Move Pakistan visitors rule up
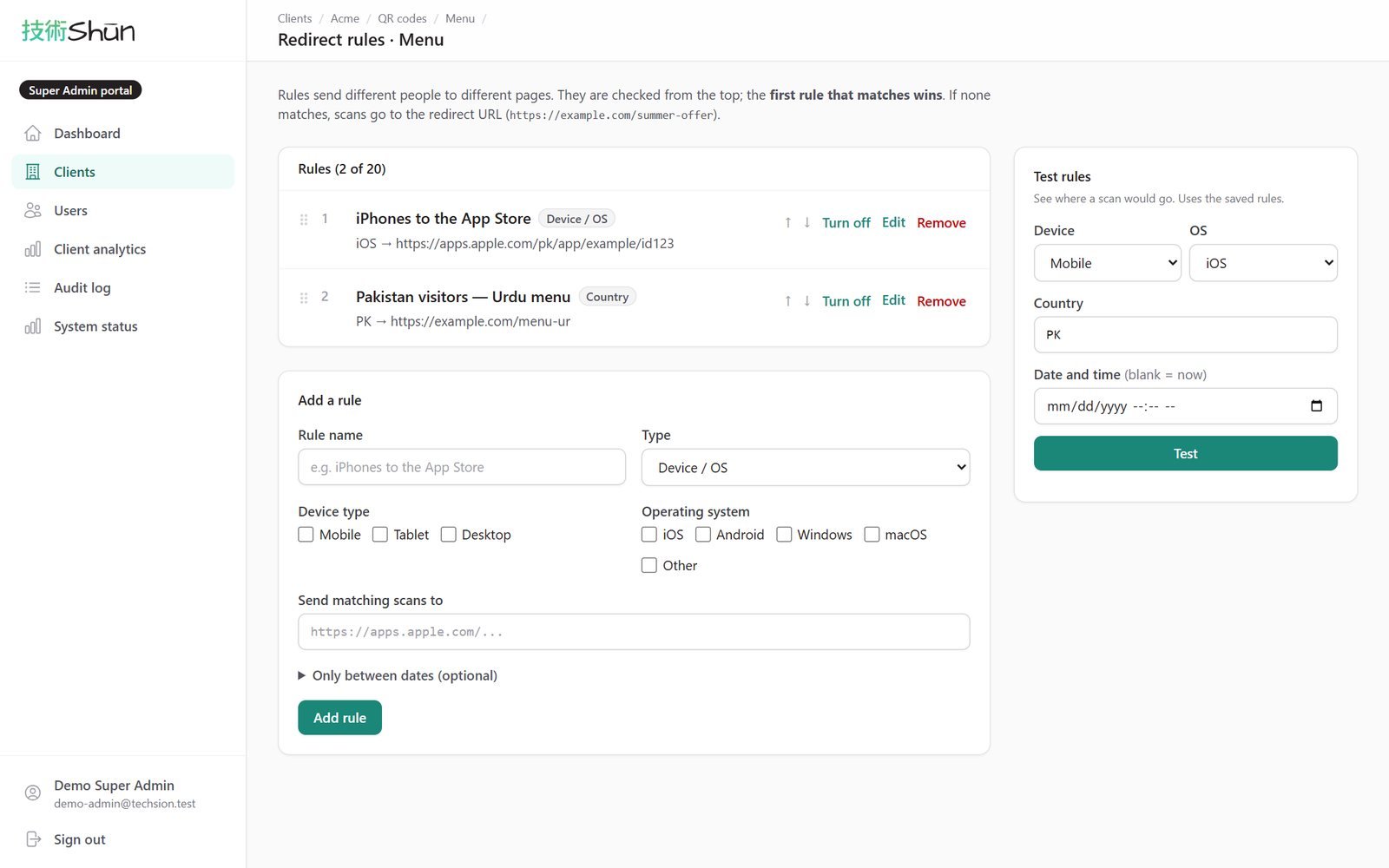 [788, 301]
